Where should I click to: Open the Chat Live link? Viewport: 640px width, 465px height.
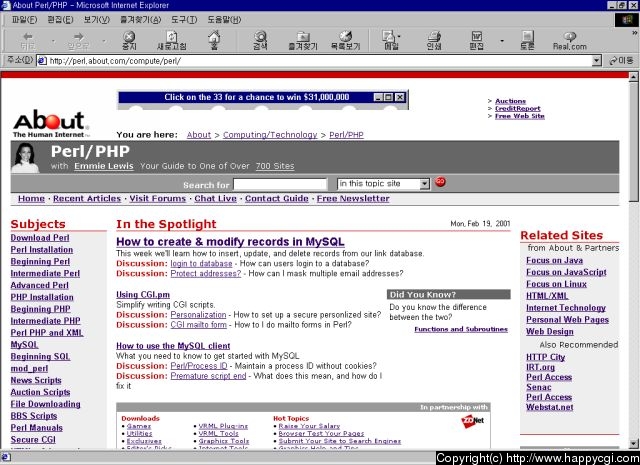coord(216,198)
